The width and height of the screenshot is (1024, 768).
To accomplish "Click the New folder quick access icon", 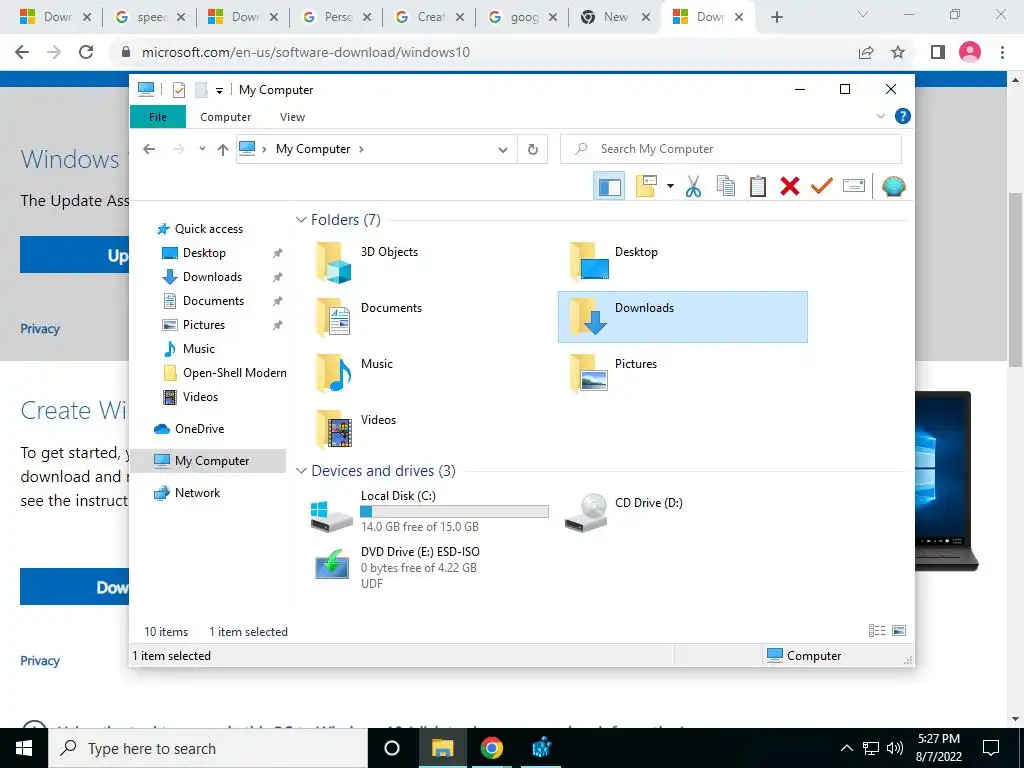I will 201,90.
